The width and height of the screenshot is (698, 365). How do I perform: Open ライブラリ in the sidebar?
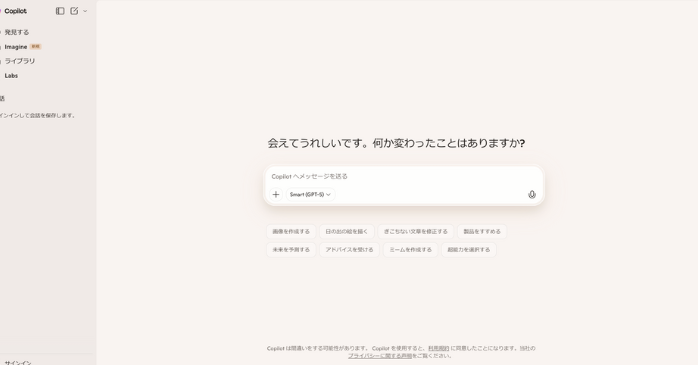pos(20,61)
